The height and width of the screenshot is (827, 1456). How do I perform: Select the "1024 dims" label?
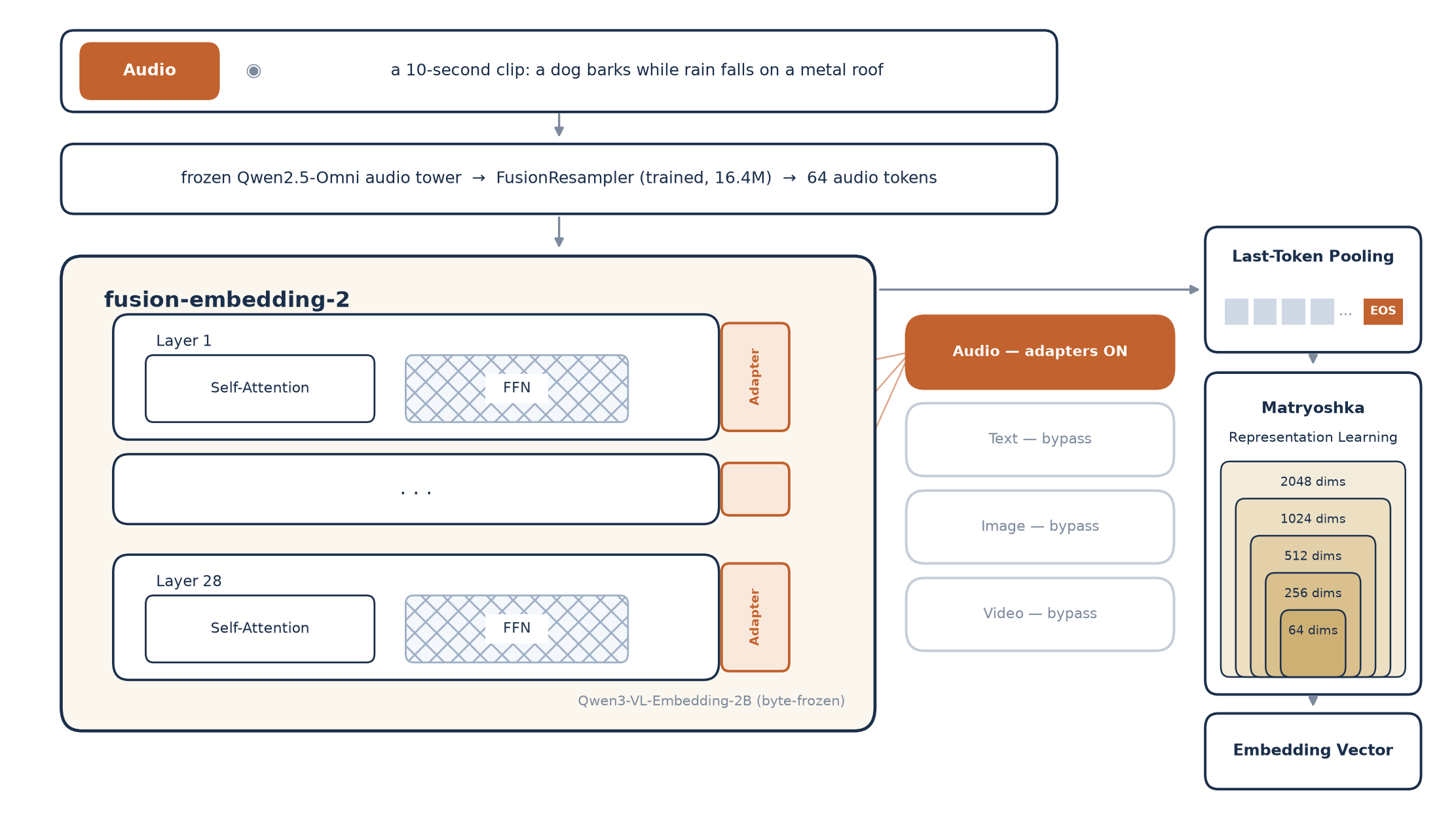tap(1313, 519)
